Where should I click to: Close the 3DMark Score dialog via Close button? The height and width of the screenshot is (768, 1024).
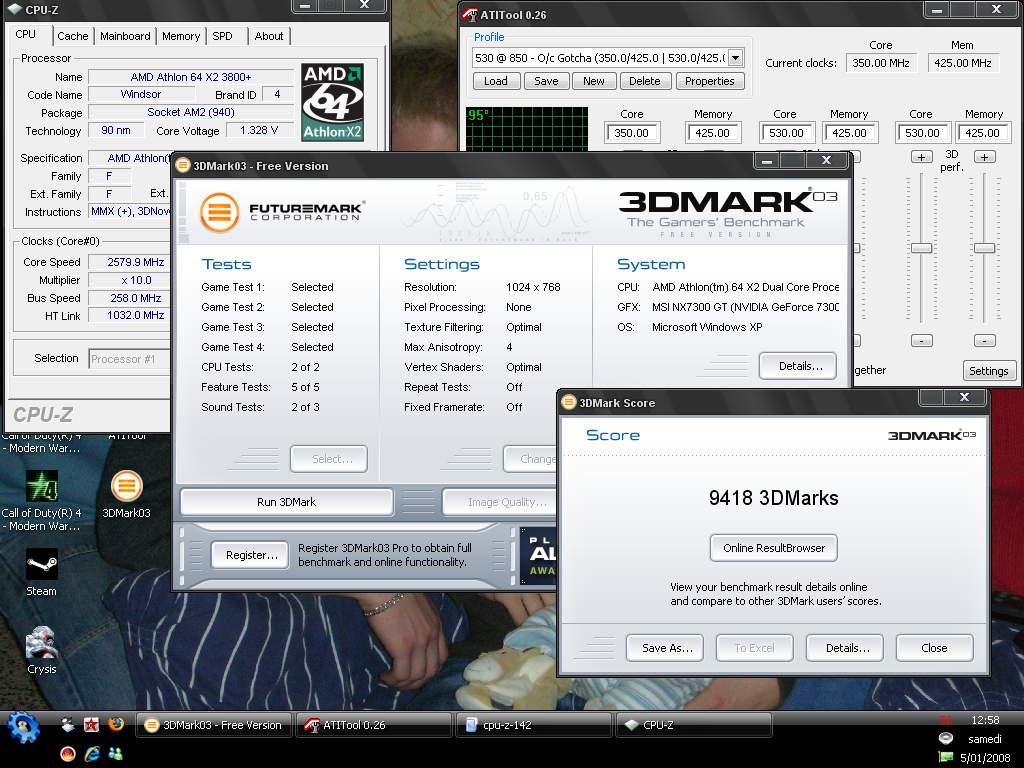point(934,648)
